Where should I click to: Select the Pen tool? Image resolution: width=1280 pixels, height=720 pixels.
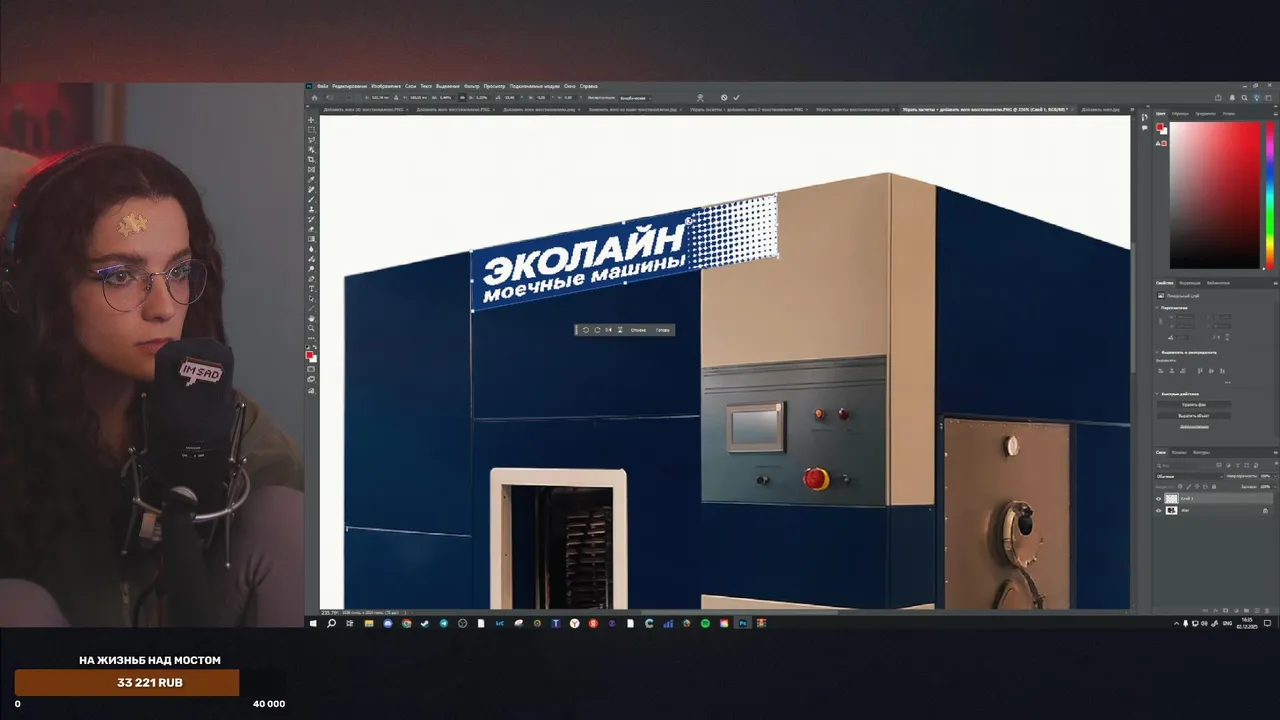(311, 279)
